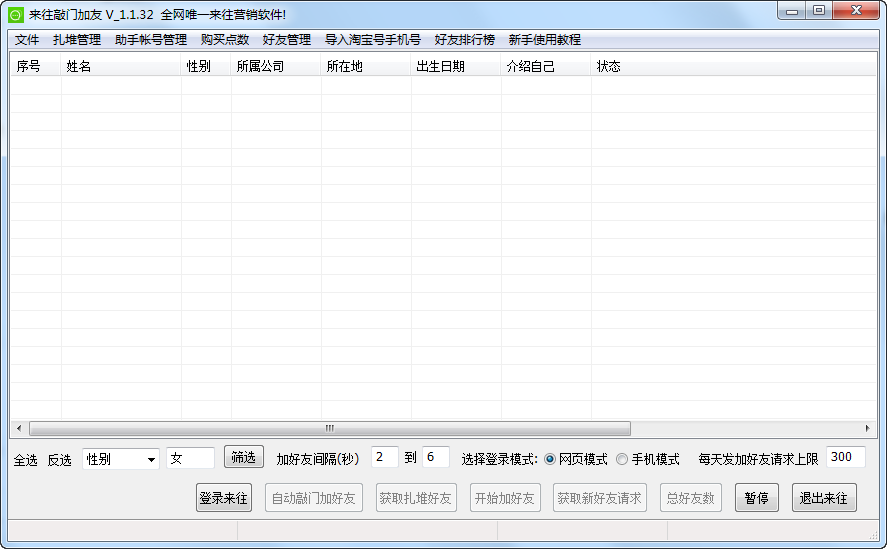Viewport: 887px width, 549px height.
Task: Open the 导入淘宝号手机号 menu
Action: (x=373, y=40)
